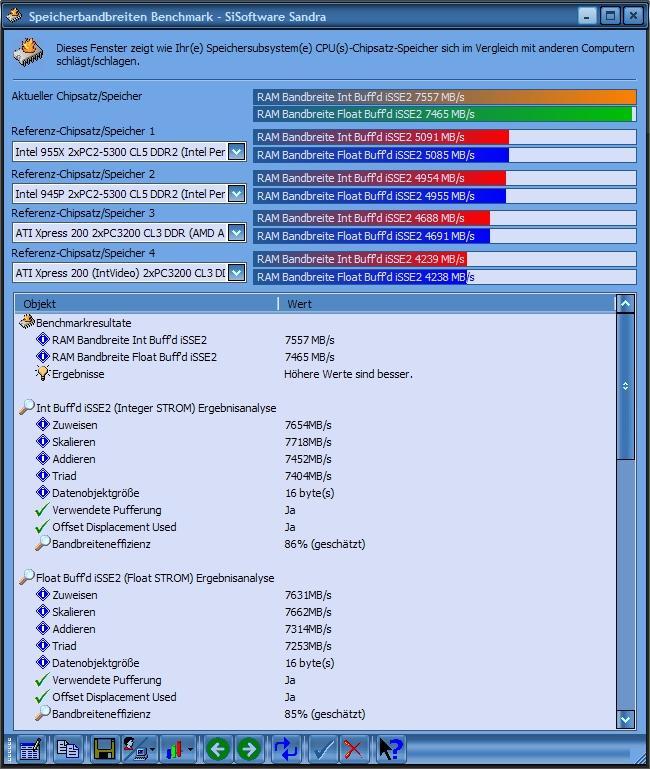
Task: Click the options table-edit toolbar icon
Action: tap(30, 749)
